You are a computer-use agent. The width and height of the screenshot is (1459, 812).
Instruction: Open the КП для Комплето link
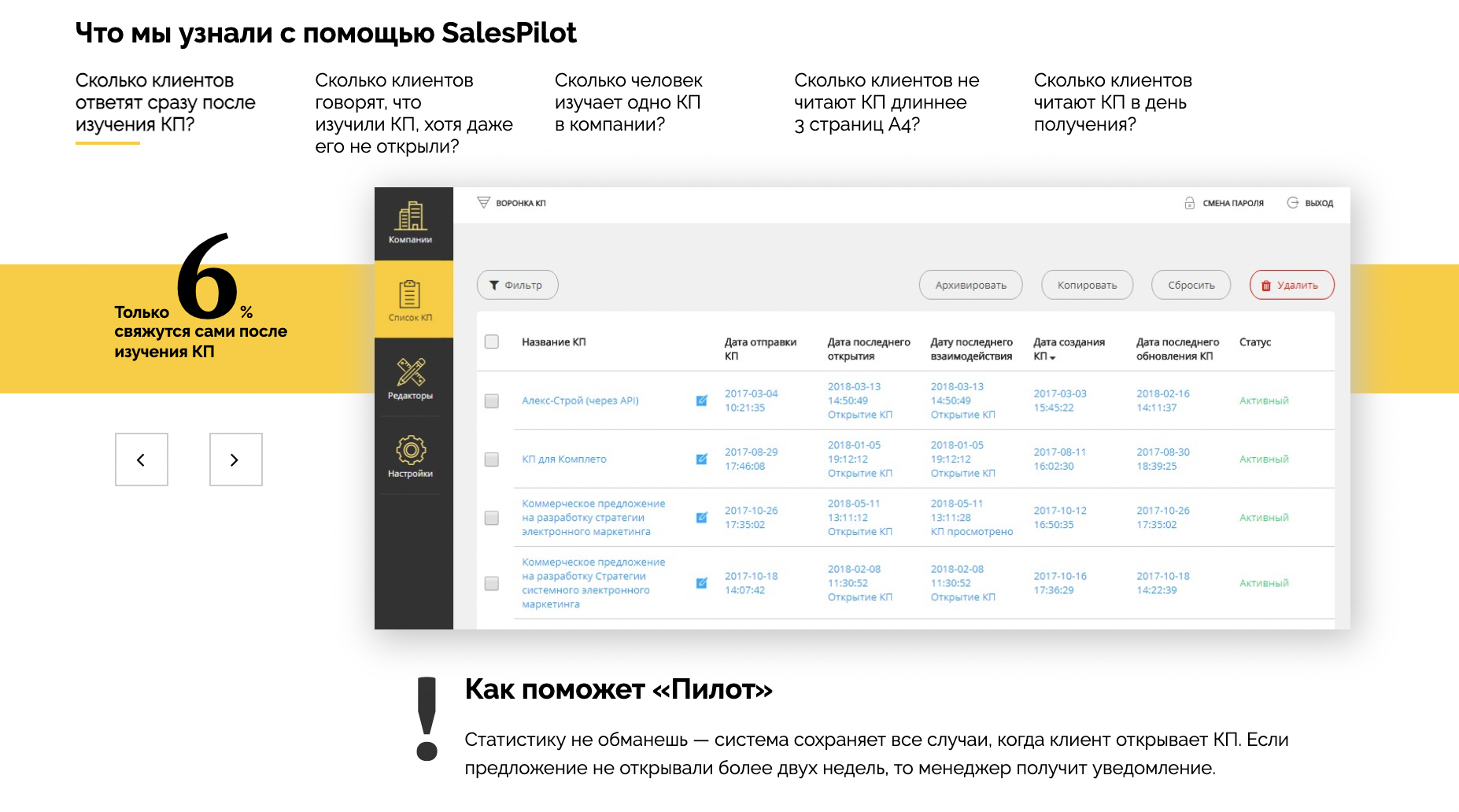click(x=564, y=459)
